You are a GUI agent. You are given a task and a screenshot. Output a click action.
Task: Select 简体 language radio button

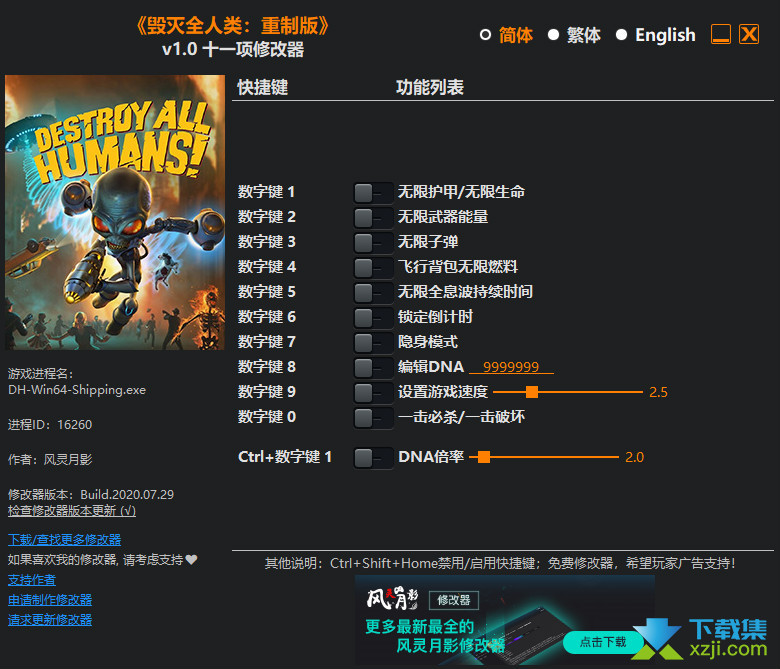[x=486, y=35]
